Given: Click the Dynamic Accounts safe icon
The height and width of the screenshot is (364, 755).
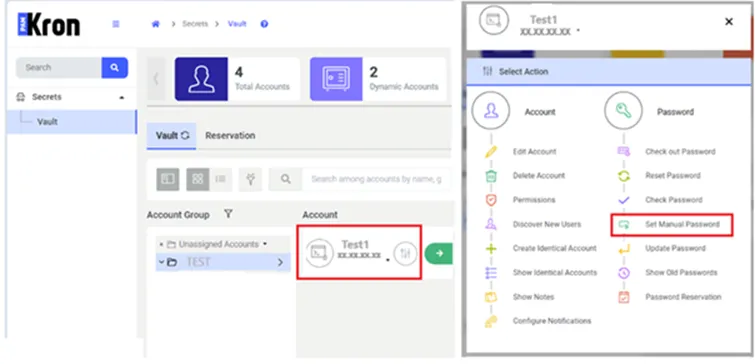Looking at the screenshot, I should [336, 79].
